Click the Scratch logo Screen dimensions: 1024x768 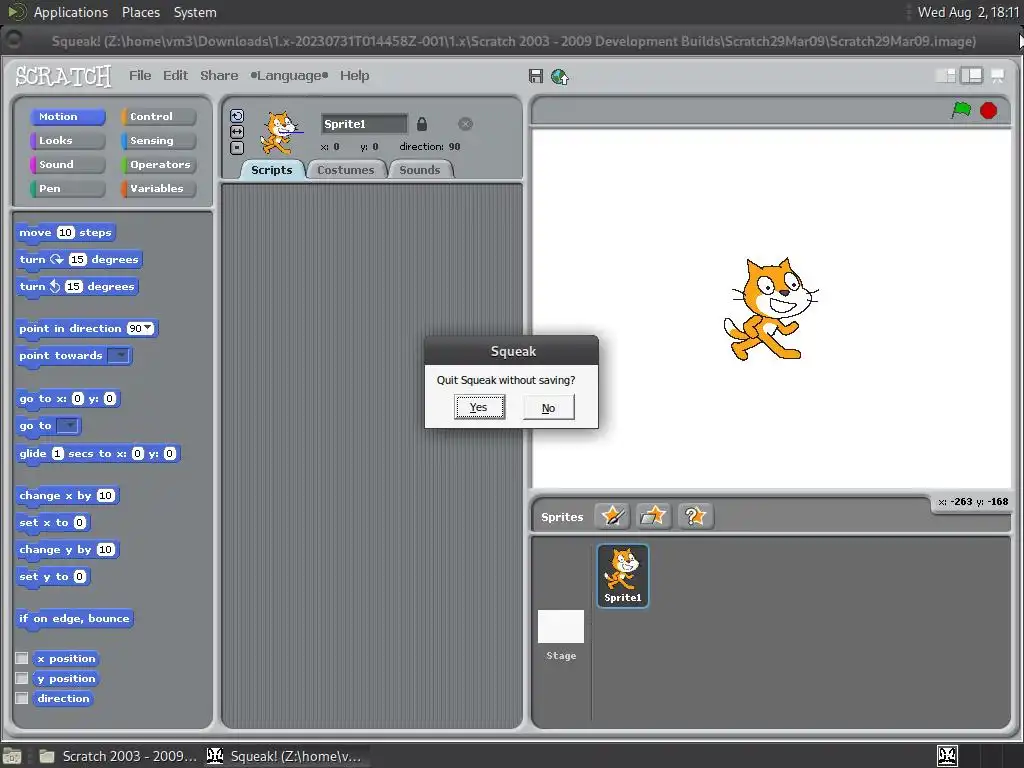[63, 76]
